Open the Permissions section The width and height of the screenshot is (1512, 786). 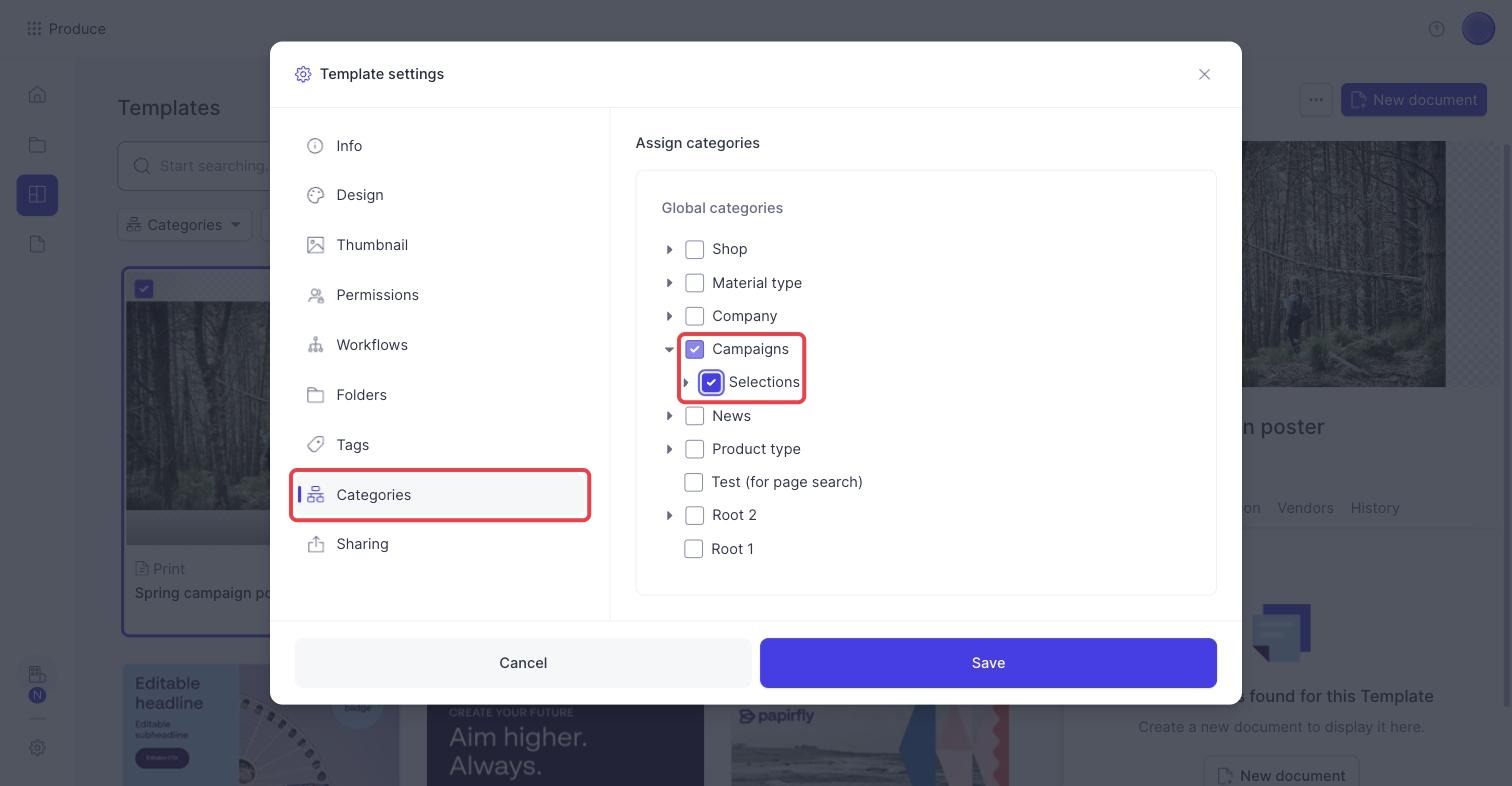point(440,295)
